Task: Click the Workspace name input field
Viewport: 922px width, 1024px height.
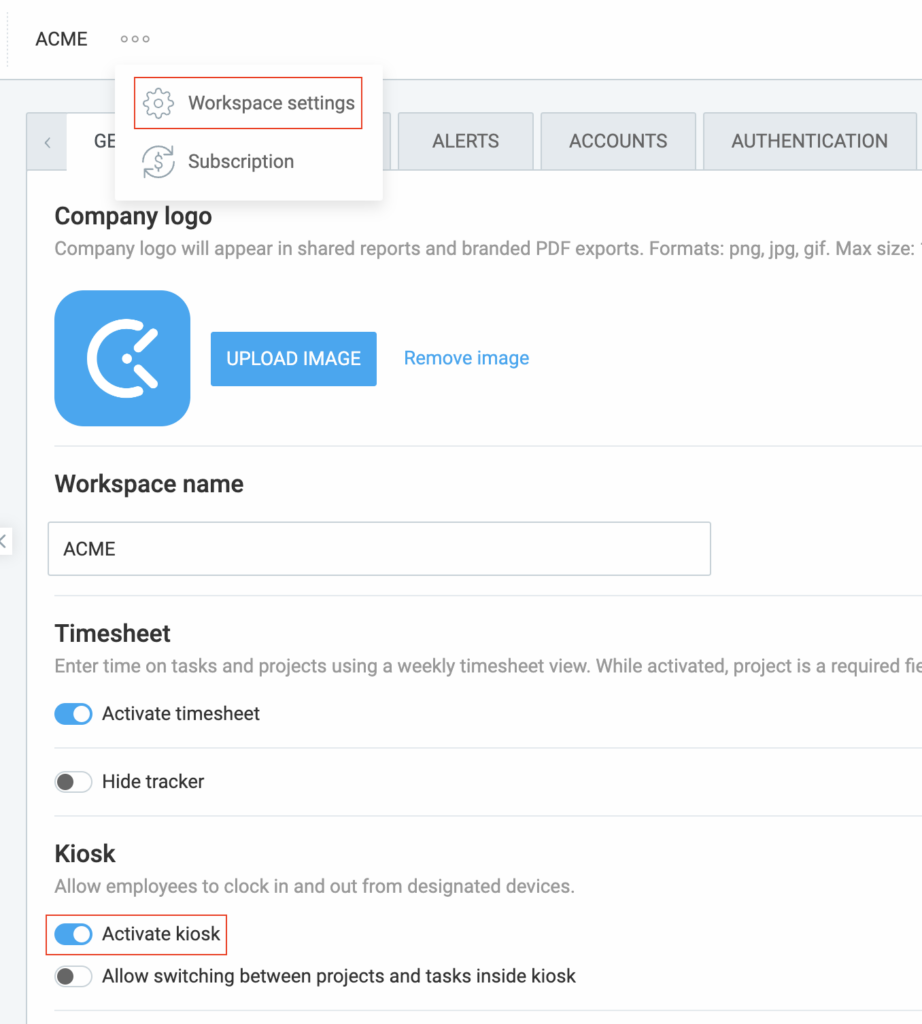Action: click(379, 549)
